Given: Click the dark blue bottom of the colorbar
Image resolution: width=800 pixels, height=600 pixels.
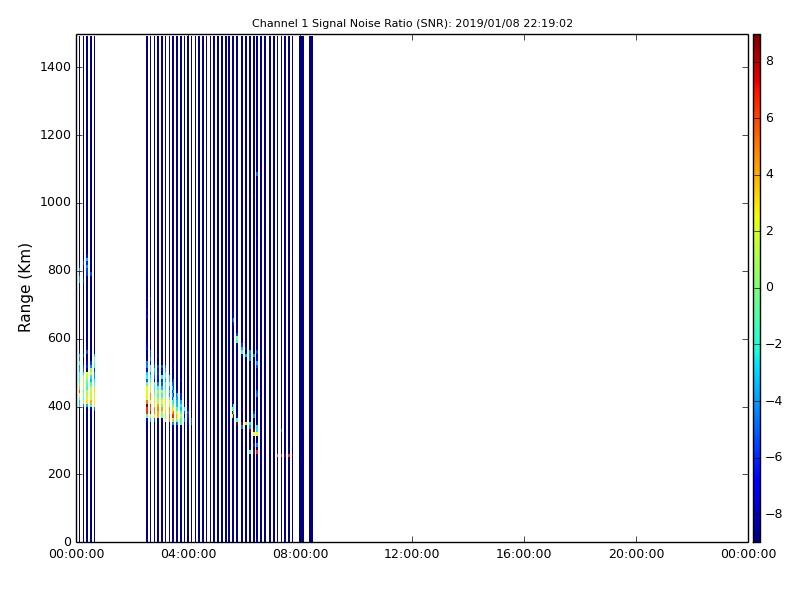Looking at the screenshot, I should click(757, 533).
